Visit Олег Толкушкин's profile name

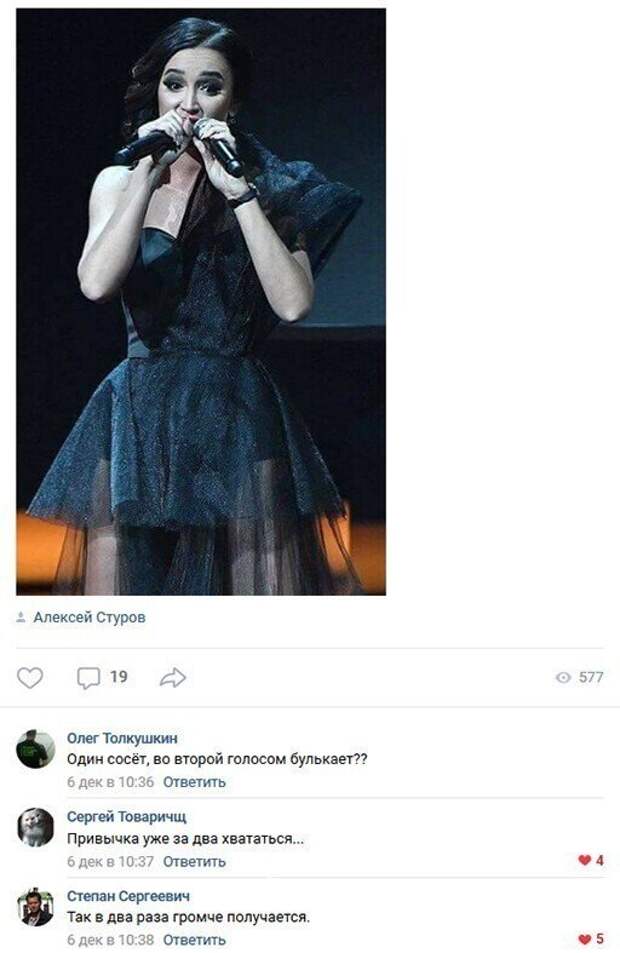click(122, 738)
